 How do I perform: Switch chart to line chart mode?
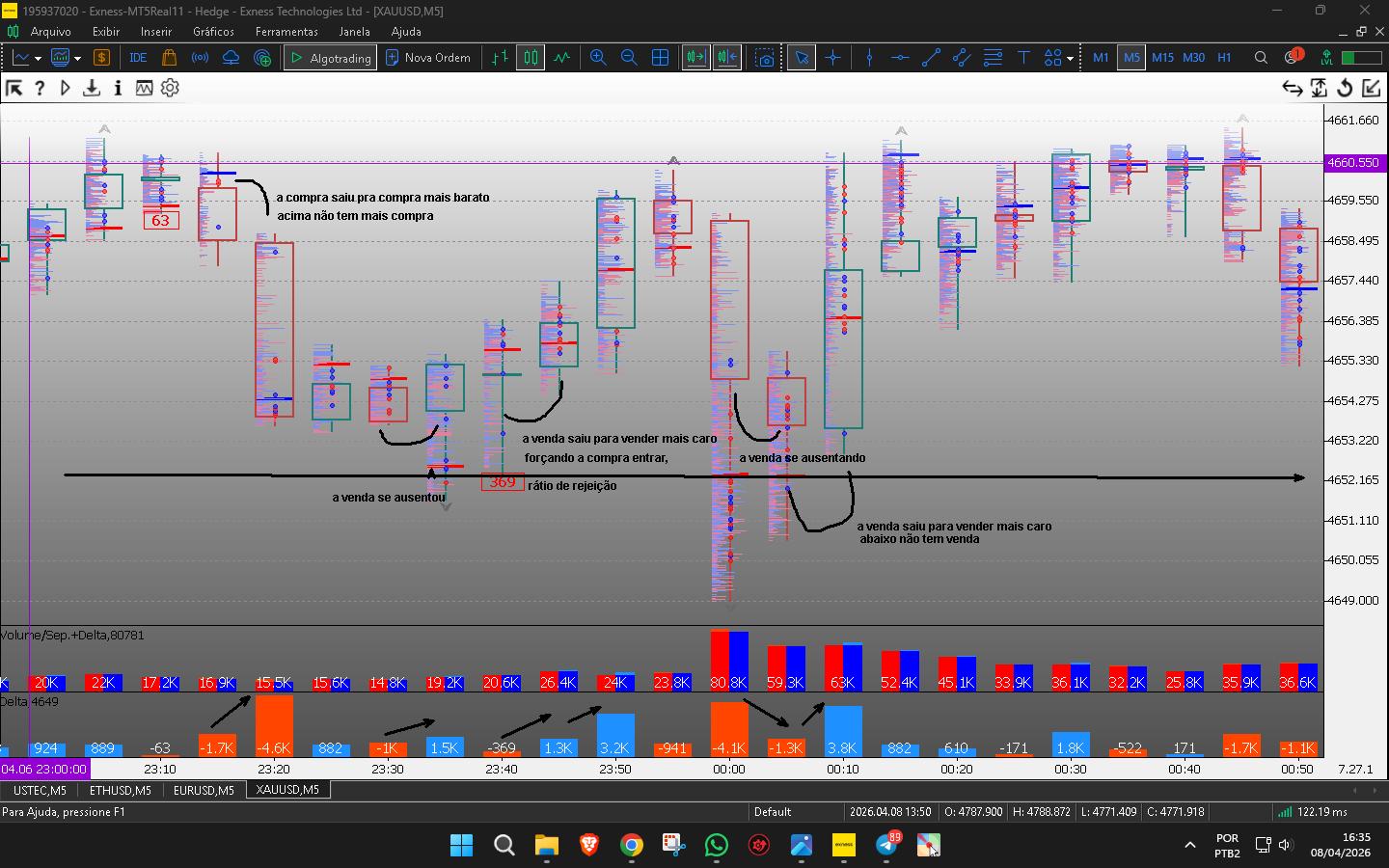click(561, 58)
